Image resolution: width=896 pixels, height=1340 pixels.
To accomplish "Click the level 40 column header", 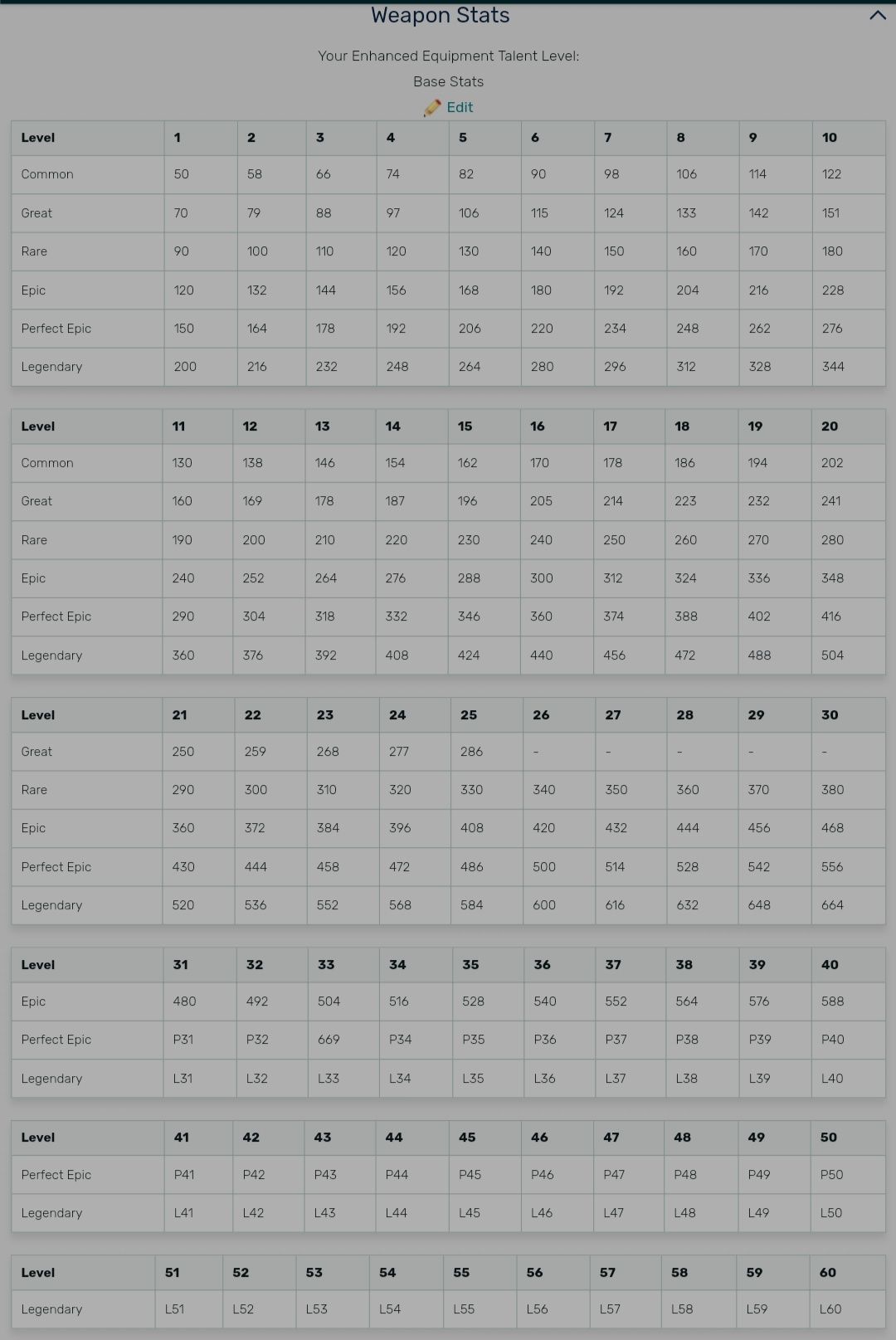I will (830, 965).
